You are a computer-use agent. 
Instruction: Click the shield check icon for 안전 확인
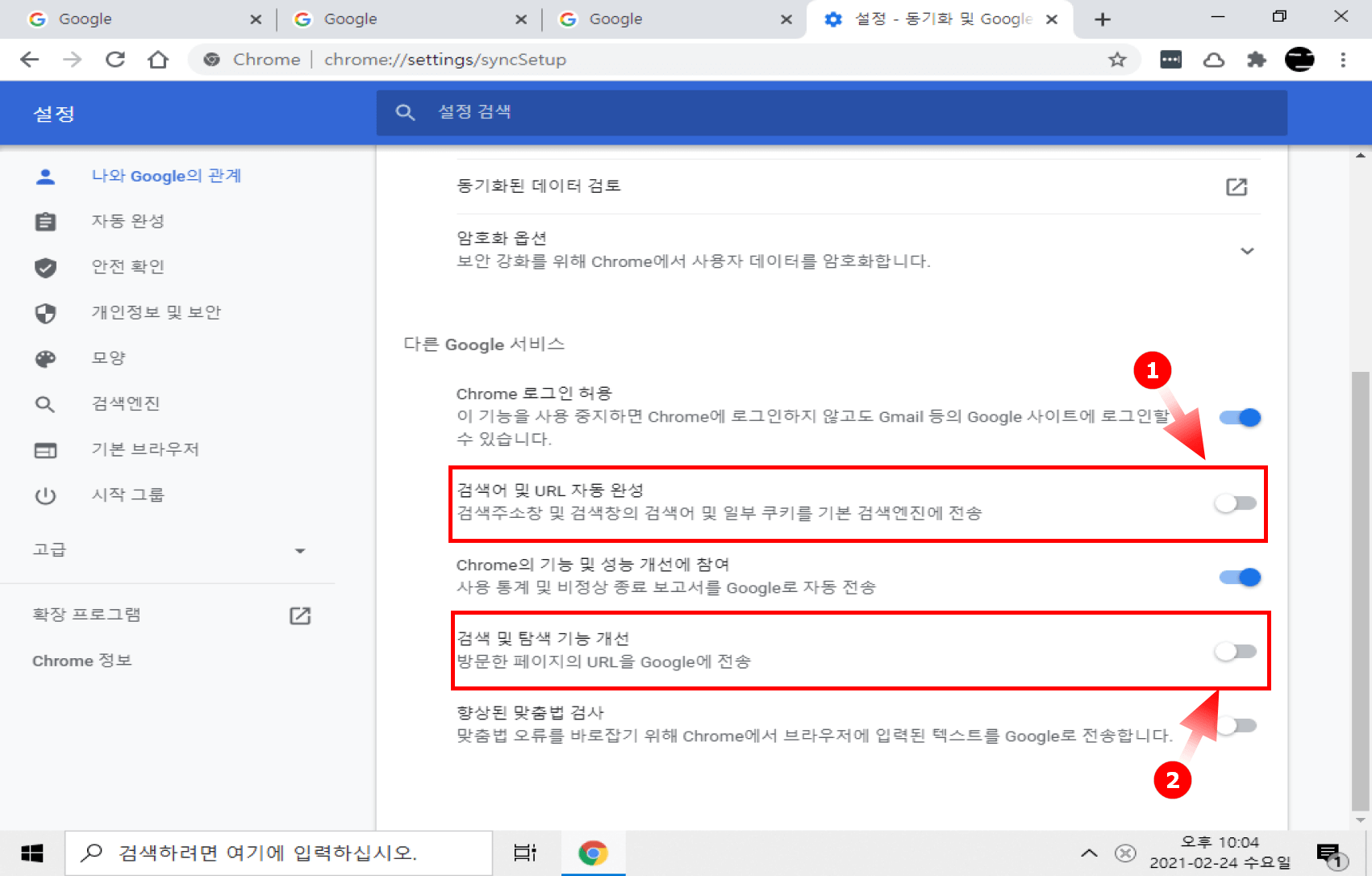point(46,268)
